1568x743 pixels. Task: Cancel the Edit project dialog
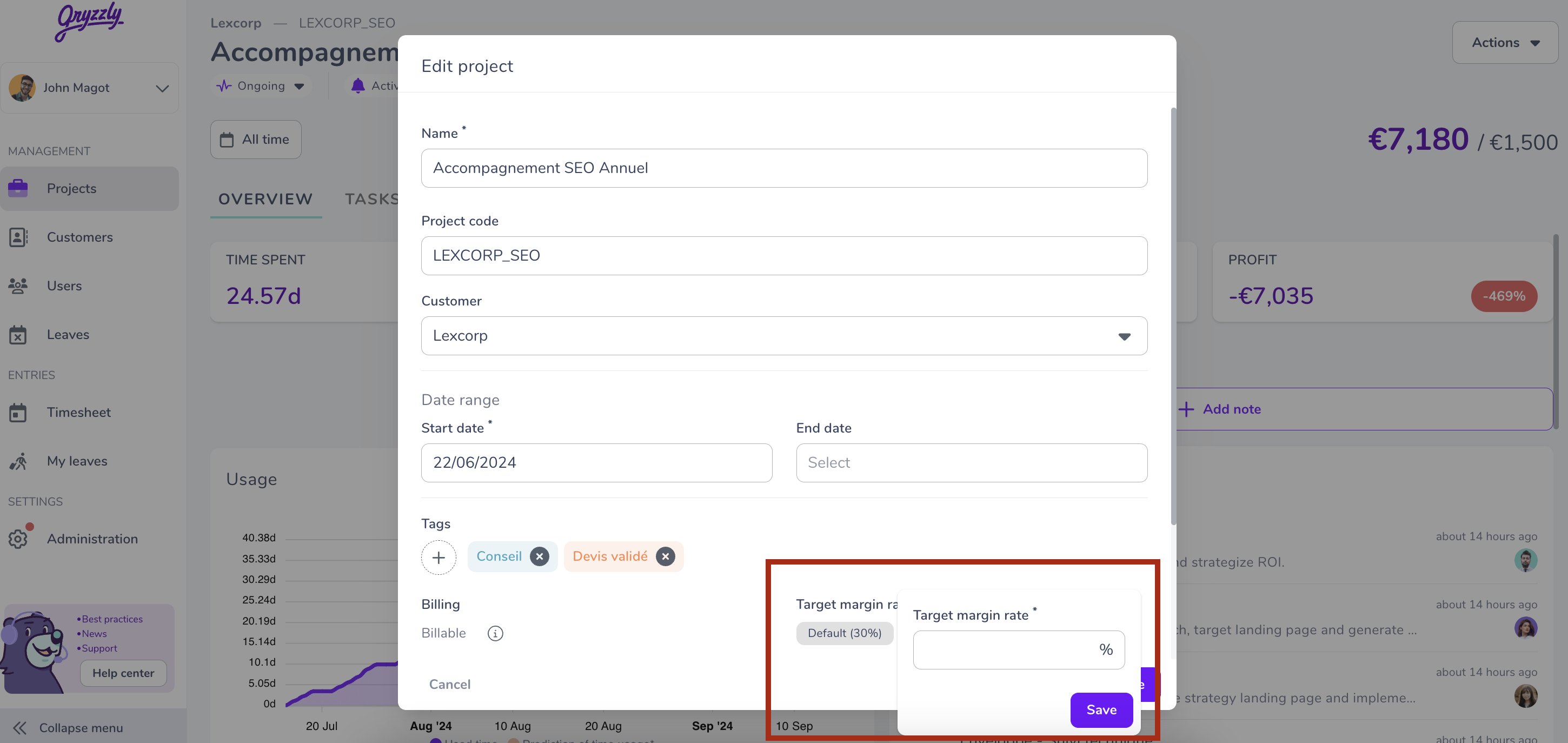pos(450,685)
